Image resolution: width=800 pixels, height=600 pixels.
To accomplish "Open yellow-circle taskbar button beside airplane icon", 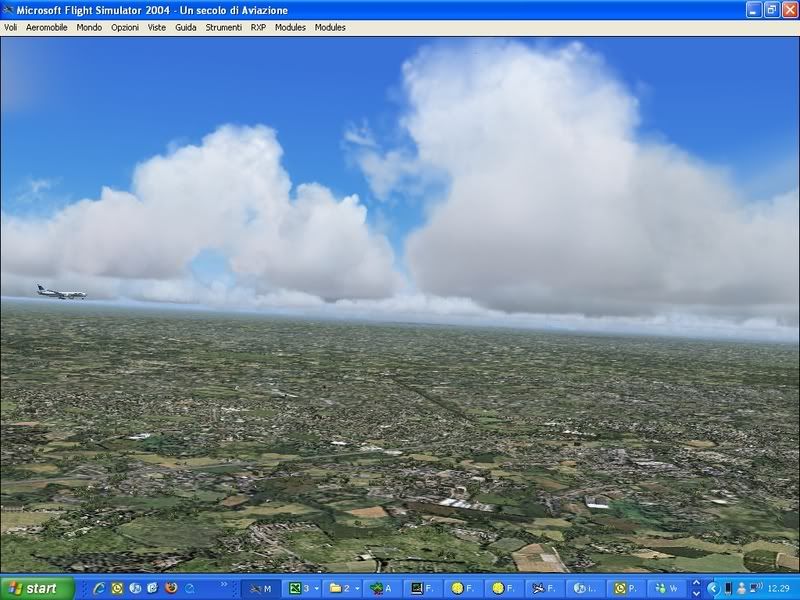I will (x=503, y=589).
